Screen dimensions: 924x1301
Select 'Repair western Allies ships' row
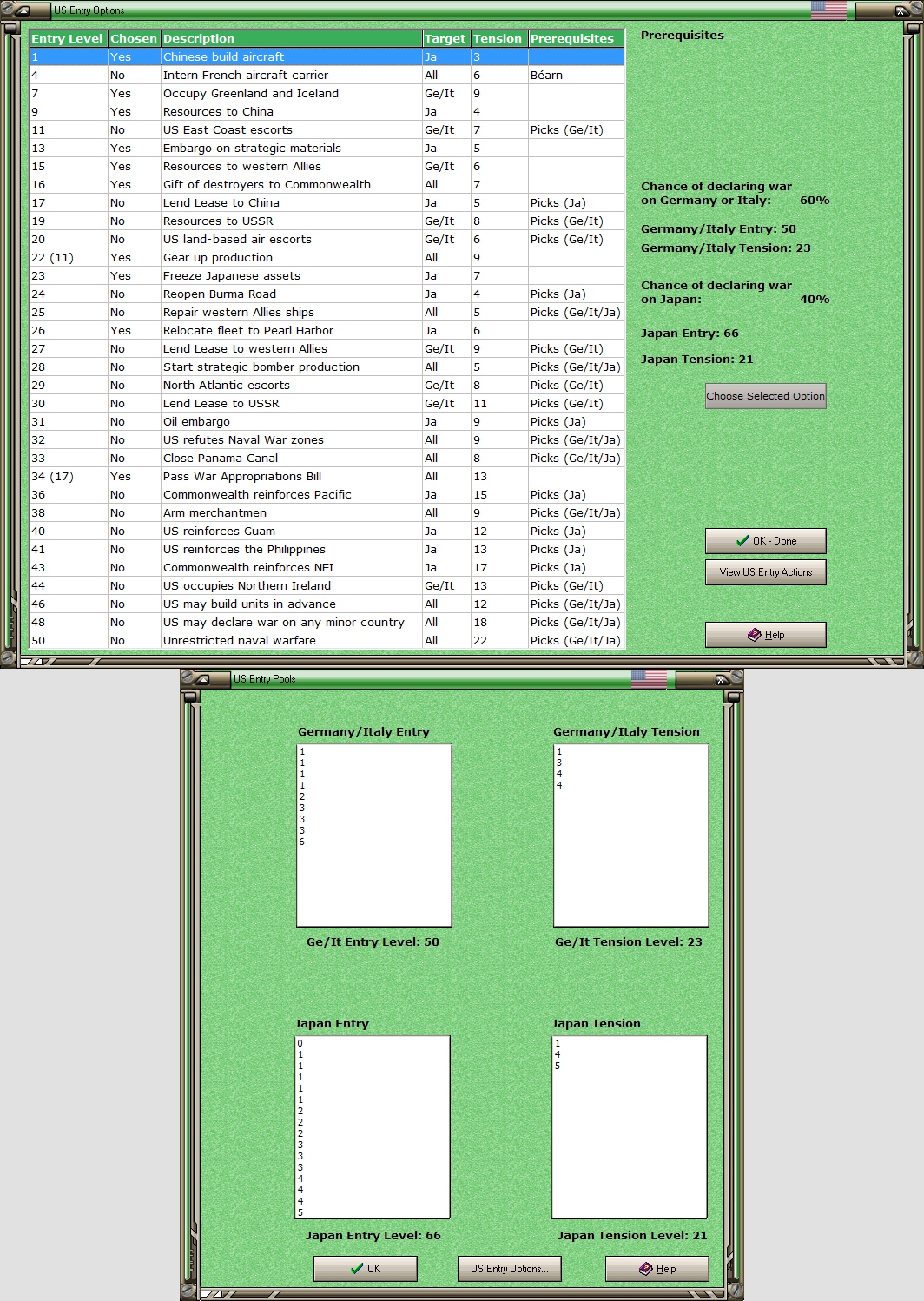tap(327, 312)
